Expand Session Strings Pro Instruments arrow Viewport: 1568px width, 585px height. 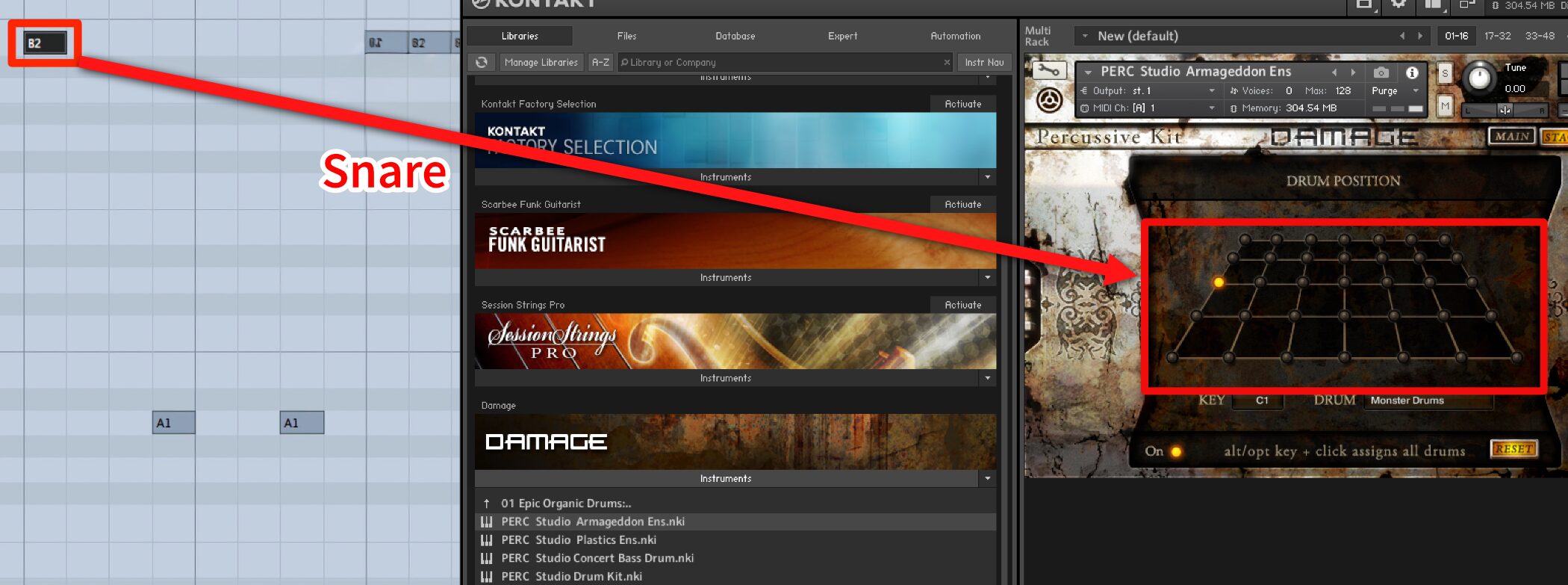pos(987,378)
